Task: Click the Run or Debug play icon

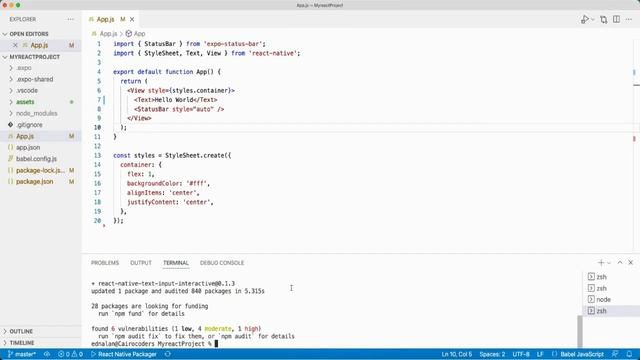Action: pyautogui.click(x=584, y=20)
